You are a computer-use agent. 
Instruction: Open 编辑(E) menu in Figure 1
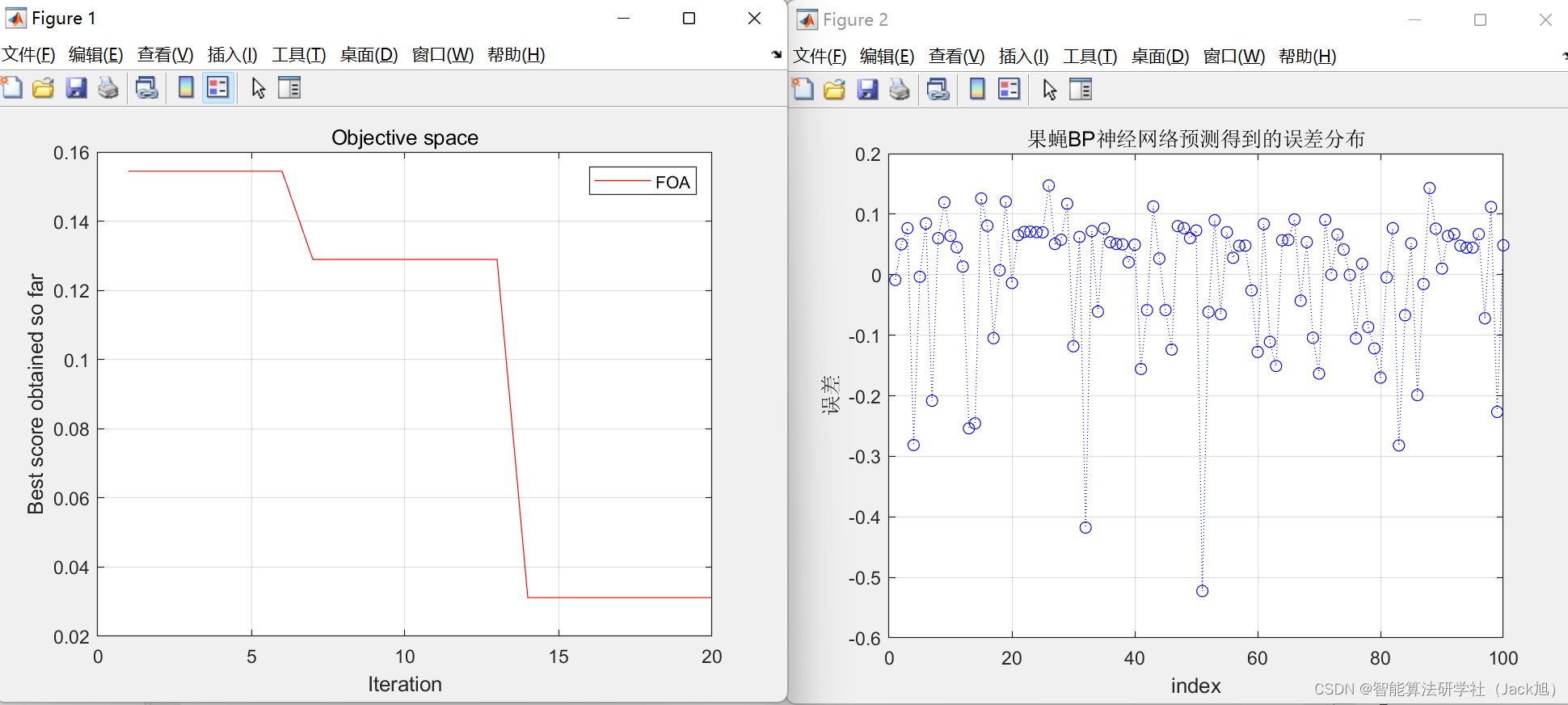click(x=96, y=54)
